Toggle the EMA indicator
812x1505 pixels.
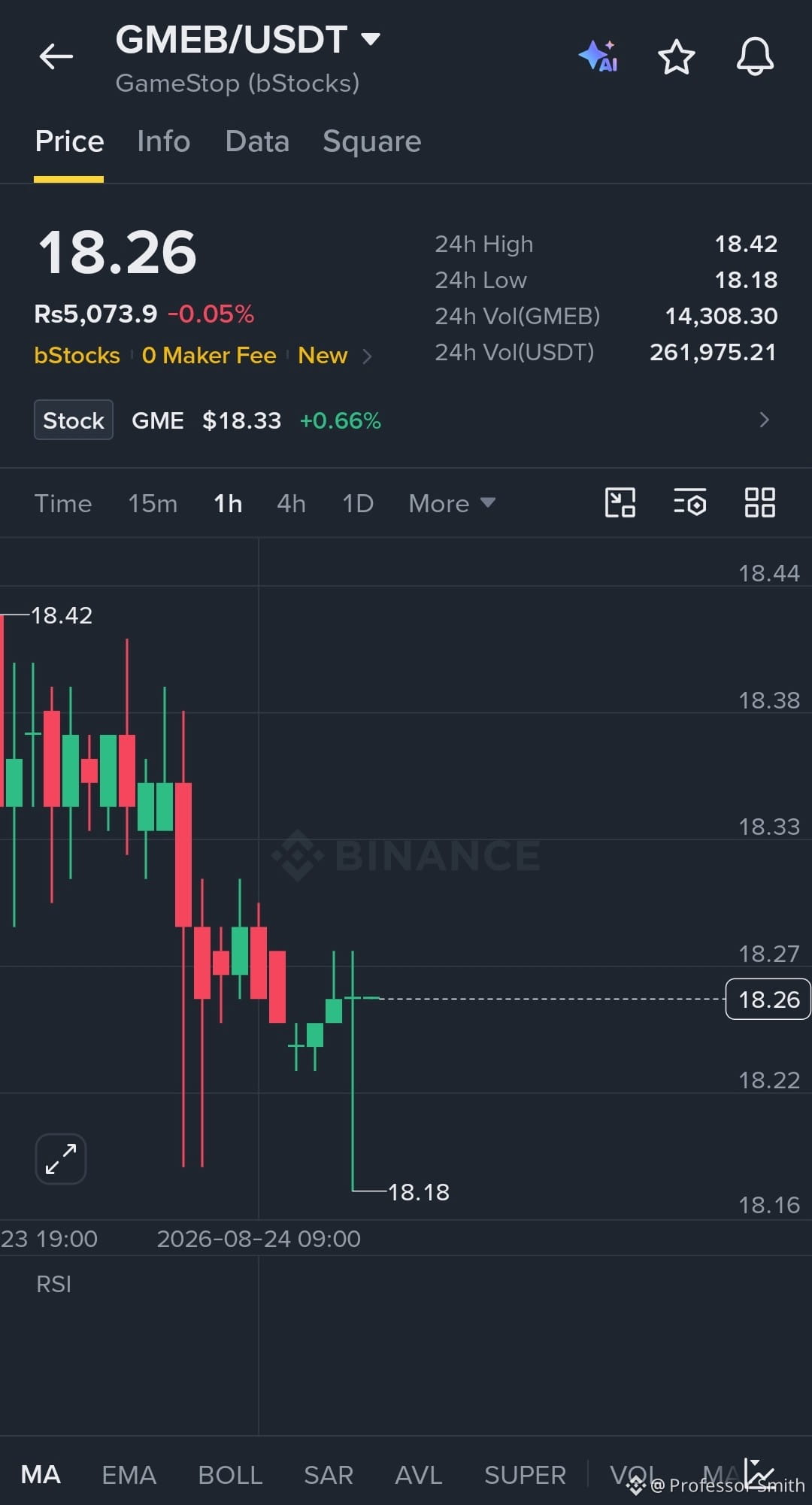pyautogui.click(x=129, y=1474)
